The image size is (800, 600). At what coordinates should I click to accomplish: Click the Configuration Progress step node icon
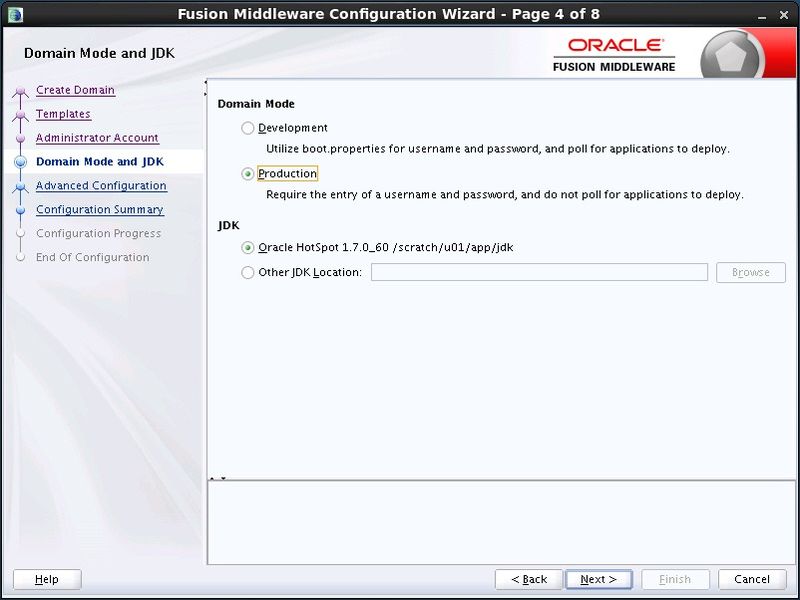point(20,234)
